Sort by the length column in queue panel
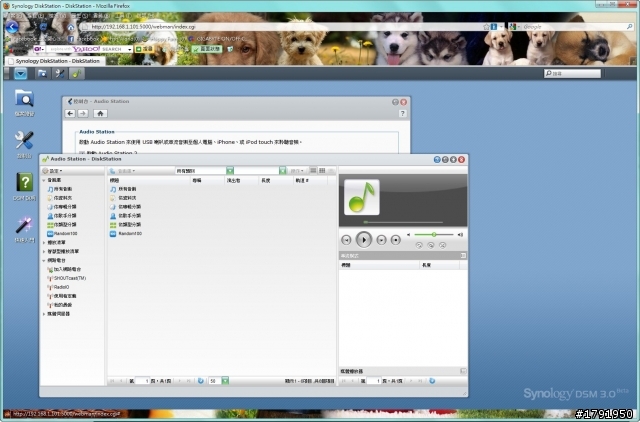Screen dimensions: 640x422 coord(439,265)
